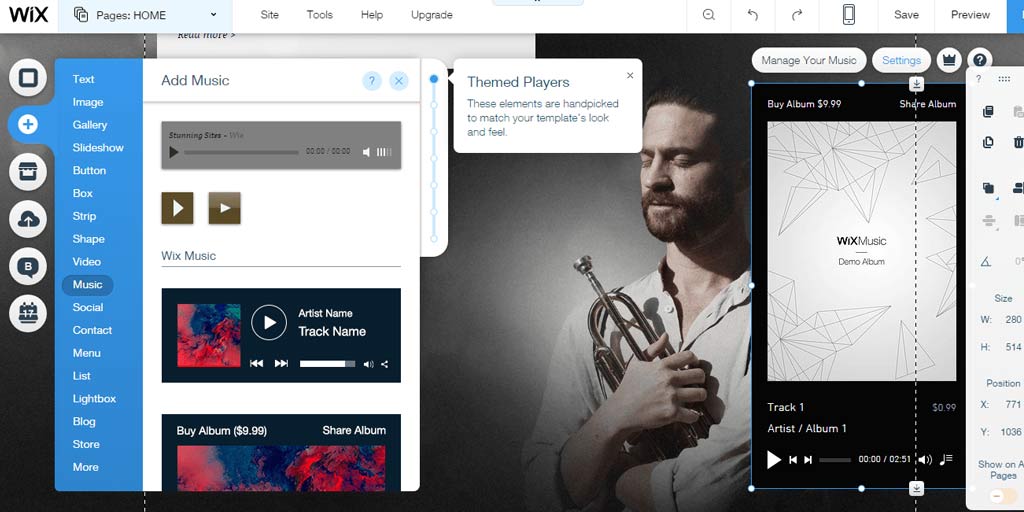Click the music player progress bar
Viewport: 1024px width, 512px height.
pos(835,460)
